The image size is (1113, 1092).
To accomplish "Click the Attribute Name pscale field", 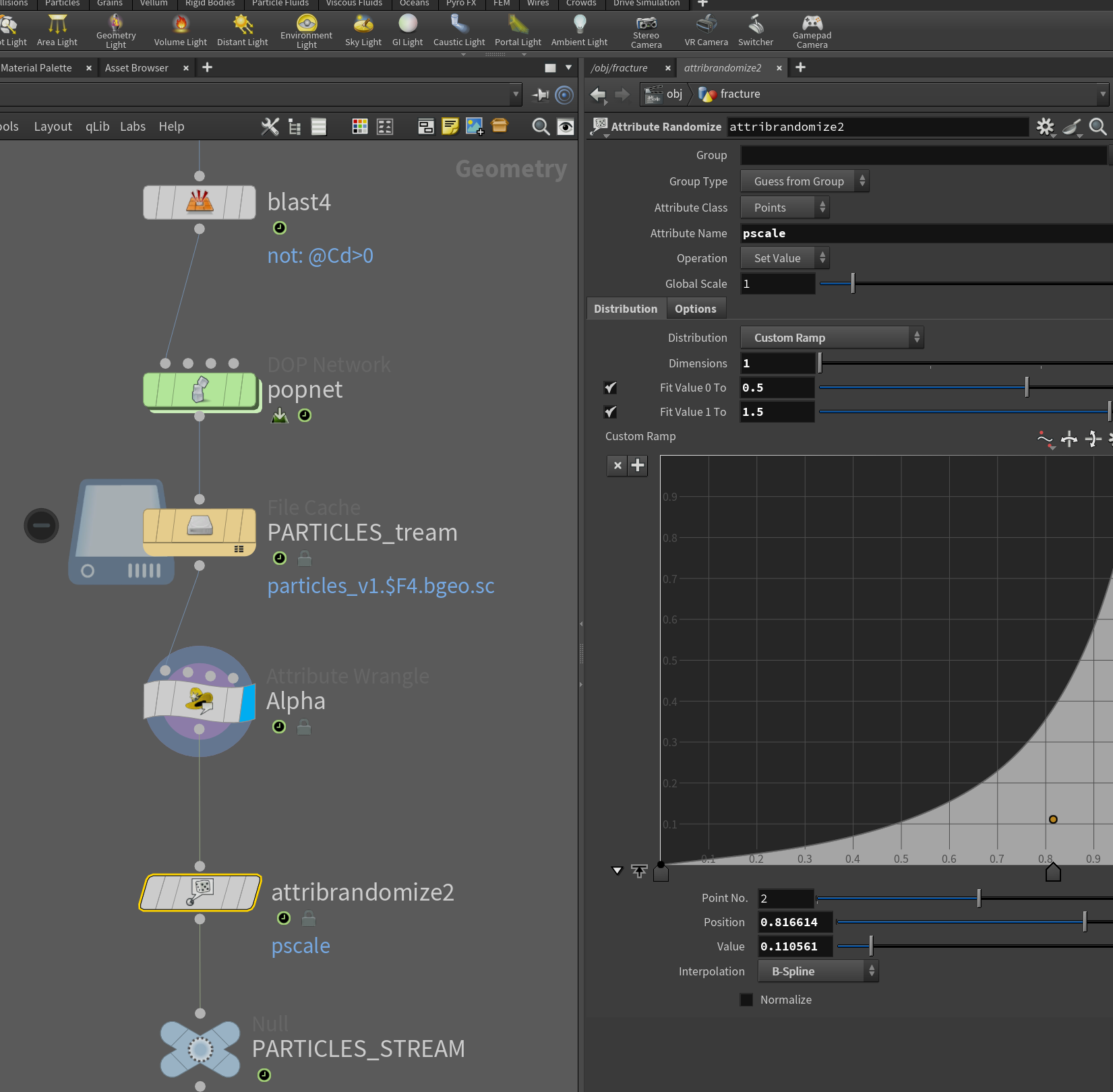I will pyautogui.click(x=926, y=233).
